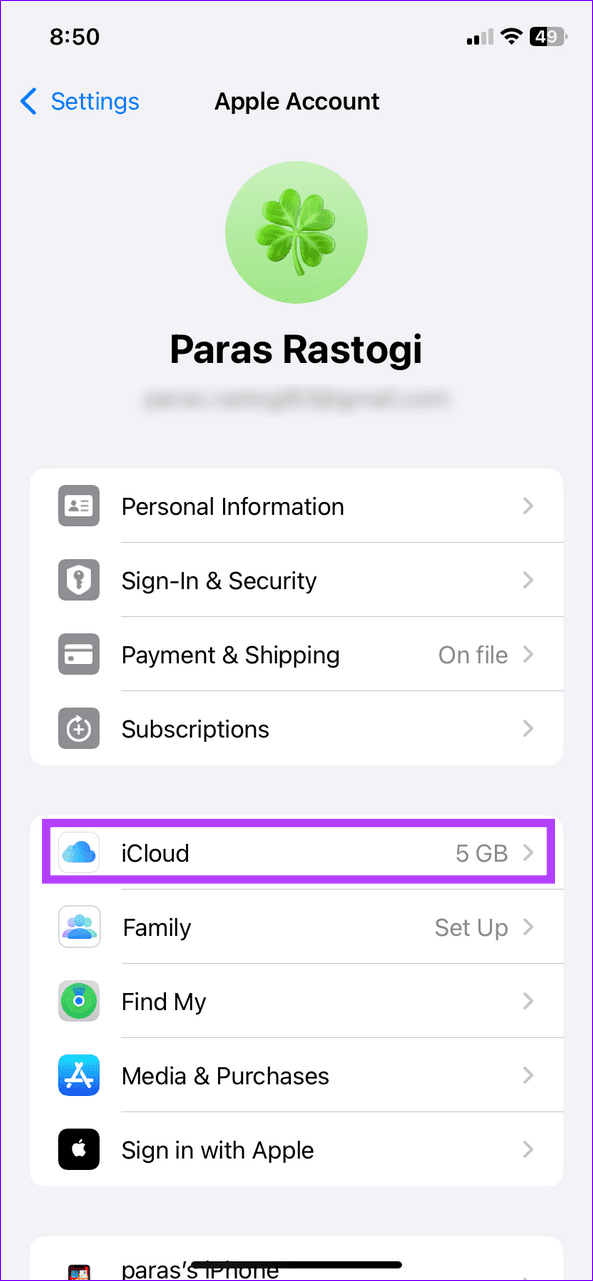
Task: Expand the iCloud row chevron
Action: pyautogui.click(x=530, y=853)
